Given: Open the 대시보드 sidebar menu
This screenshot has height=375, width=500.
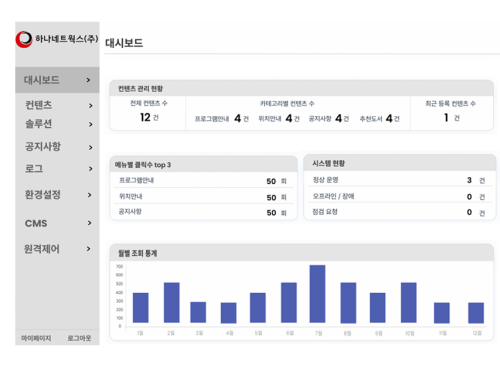Looking at the screenshot, I should click(57, 80).
